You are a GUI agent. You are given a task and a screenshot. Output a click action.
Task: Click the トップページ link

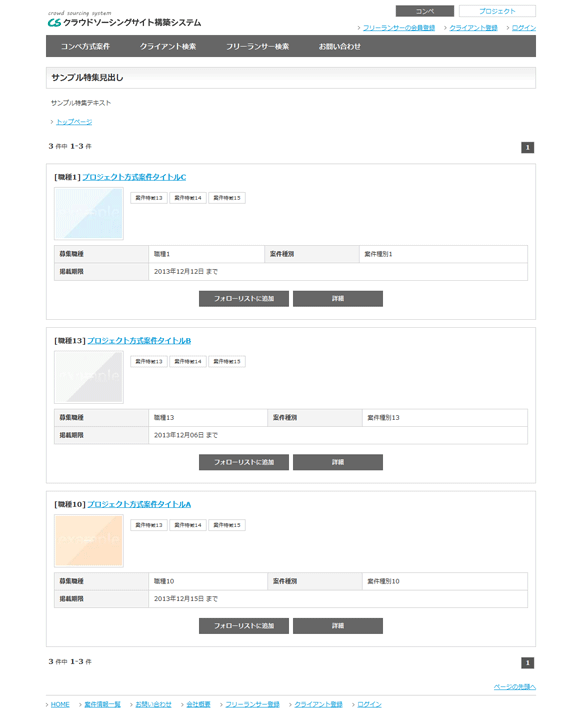(74, 122)
